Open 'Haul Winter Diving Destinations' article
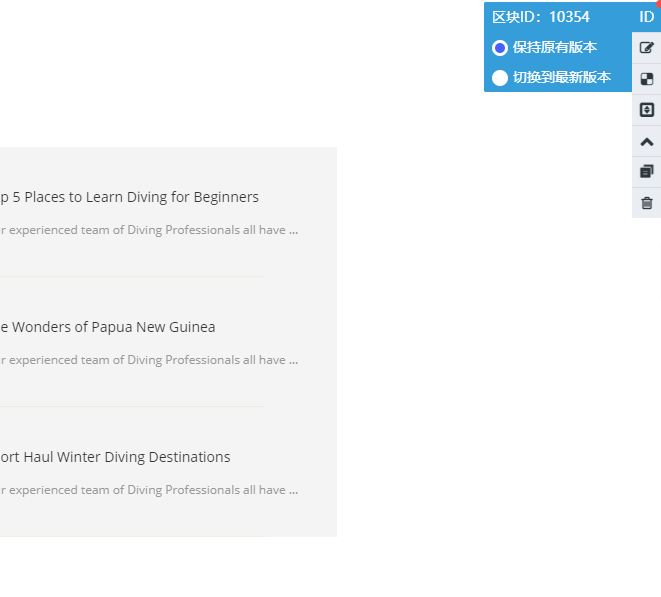The width and height of the screenshot is (661, 597). 115,457
